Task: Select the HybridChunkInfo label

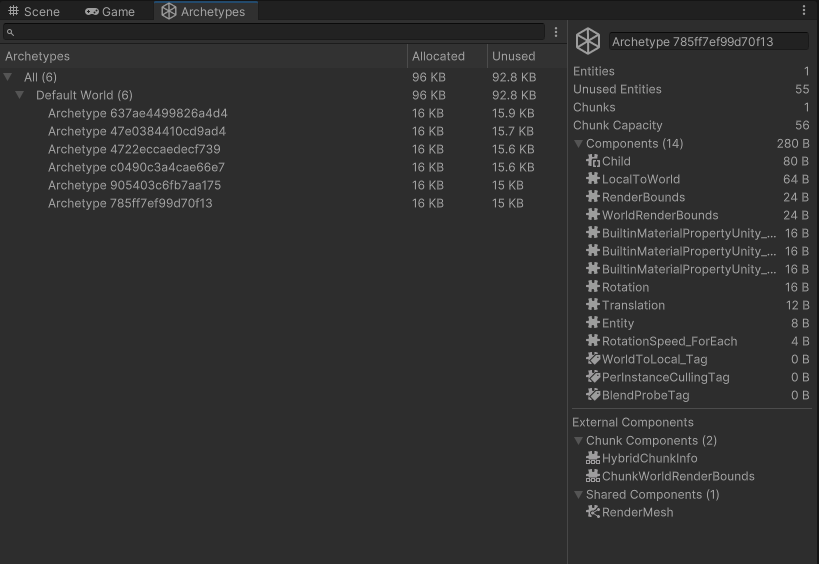Action: point(650,459)
